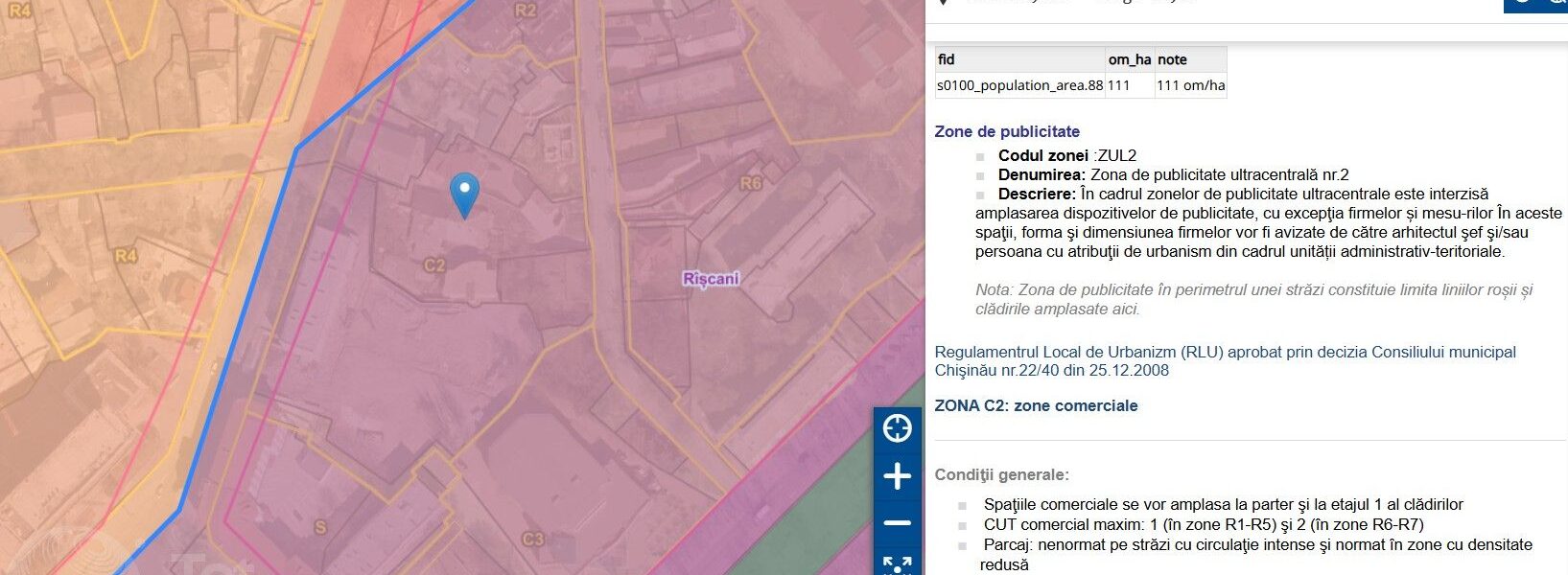Click the C3 zone label on map
This screenshot has height=575, width=1568.
point(533,540)
